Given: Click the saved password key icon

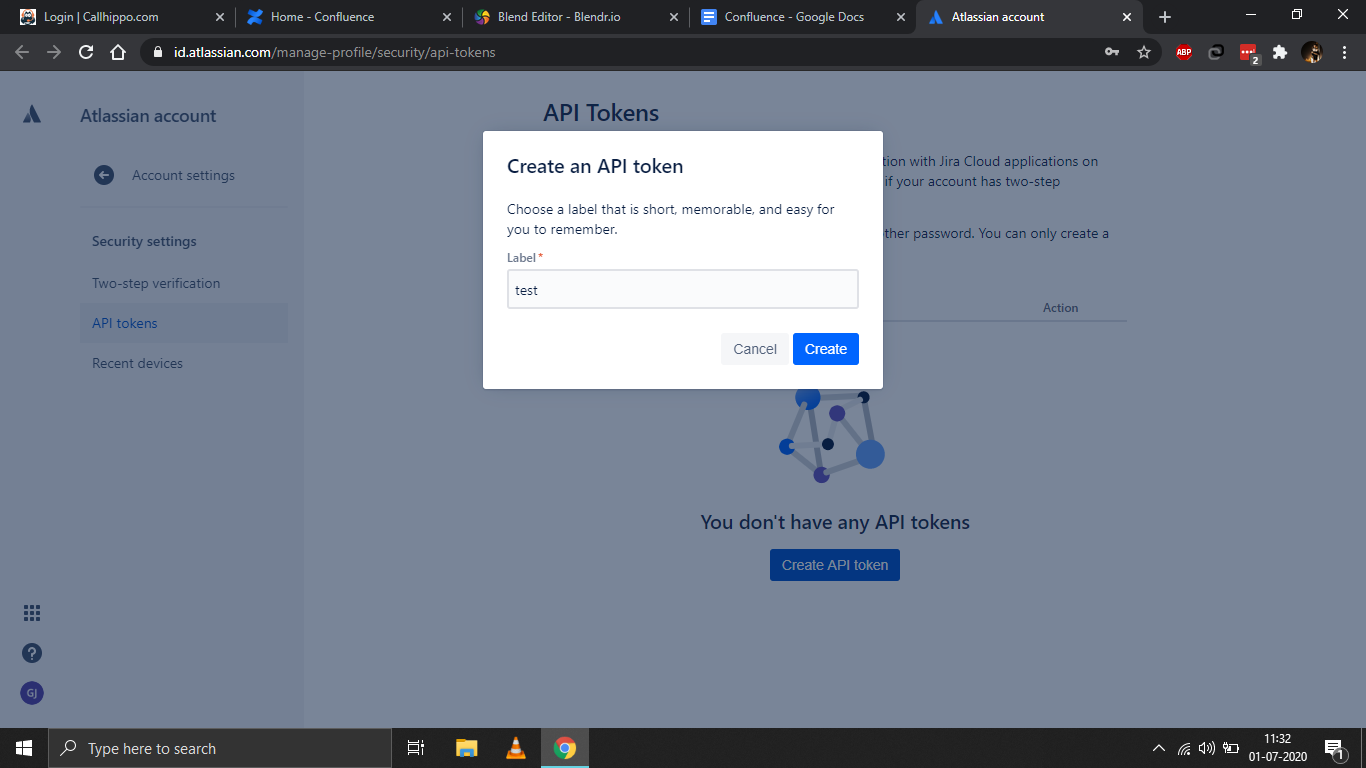Looking at the screenshot, I should click(1112, 52).
